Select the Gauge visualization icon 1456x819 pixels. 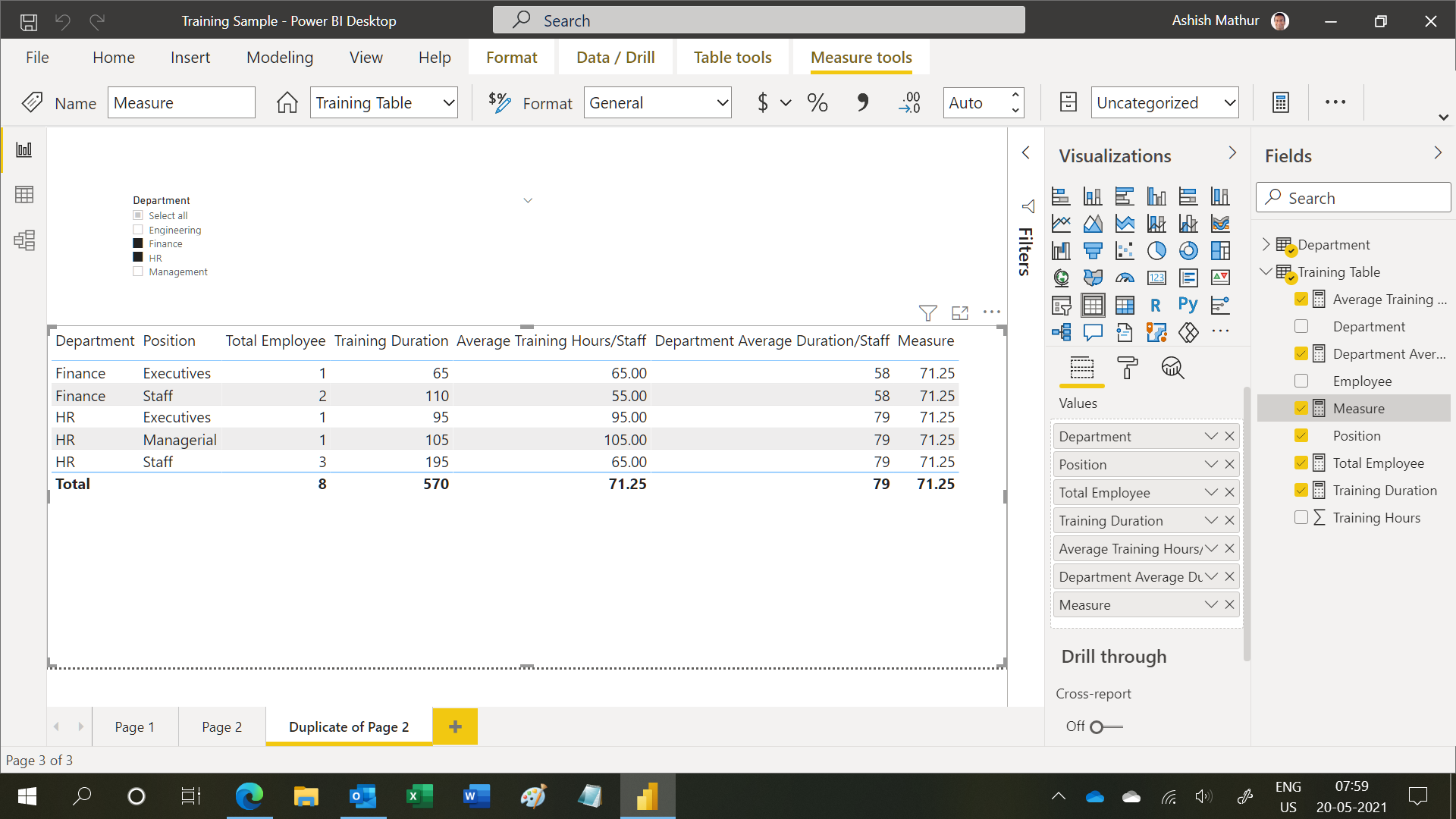[x=1125, y=278]
